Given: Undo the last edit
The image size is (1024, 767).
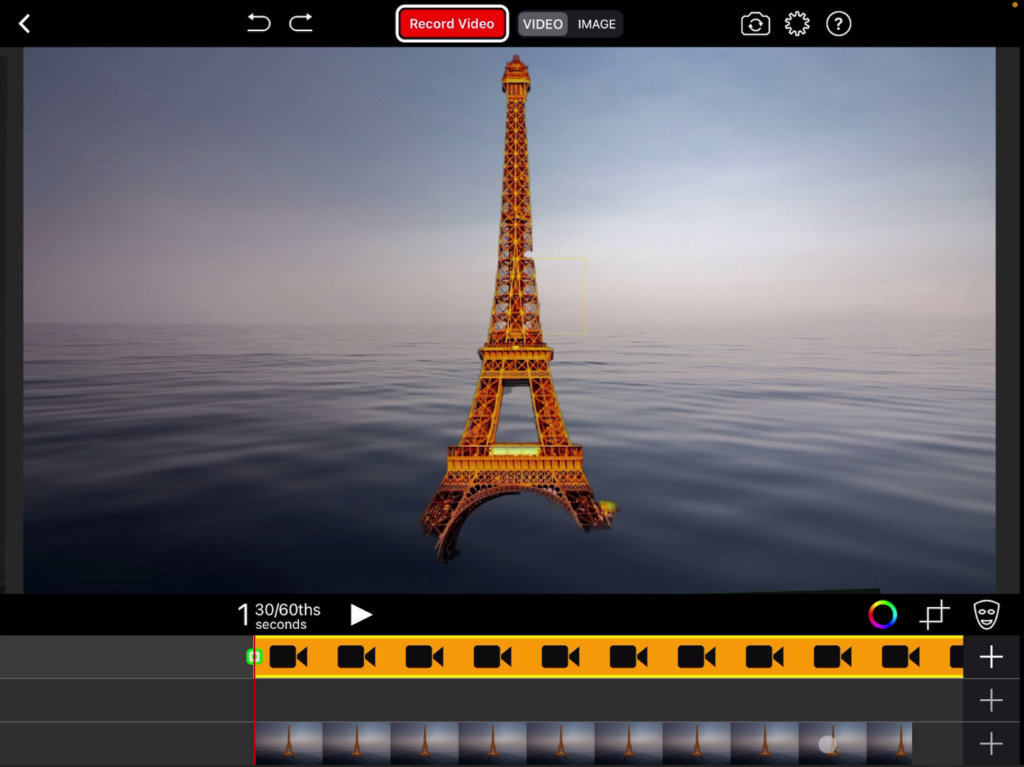Looking at the screenshot, I should click(259, 23).
